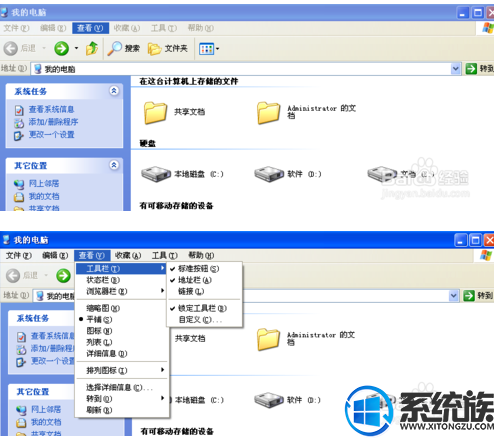Select 软件 (D:) drive icon in upper window
The height and width of the screenshot is (439, 494).
coord(269,174)
